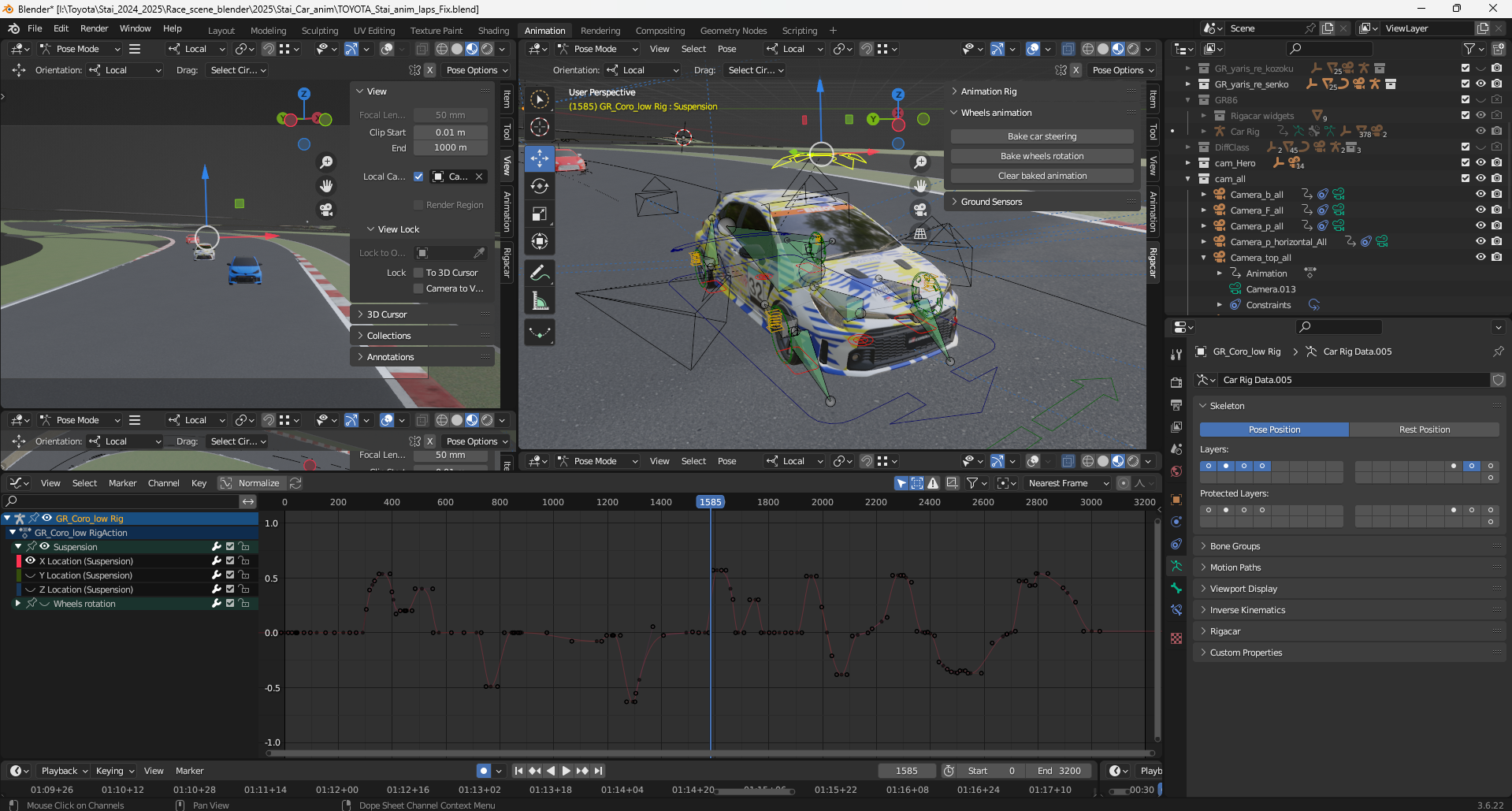Play the animation in reverse

click(551, 771)
